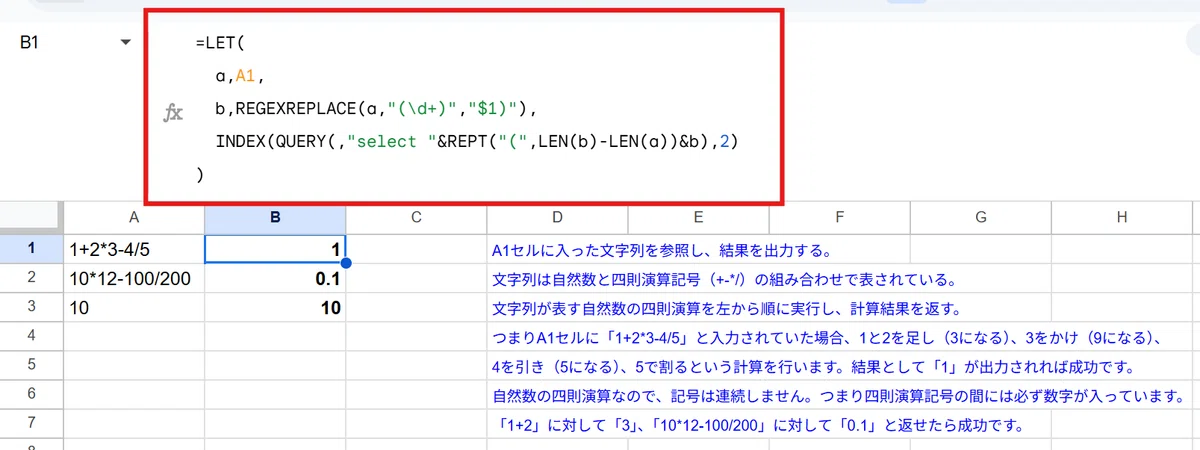Viewport: 1200px width, 450px height.
Task: Select column A header
Action: 133,217
